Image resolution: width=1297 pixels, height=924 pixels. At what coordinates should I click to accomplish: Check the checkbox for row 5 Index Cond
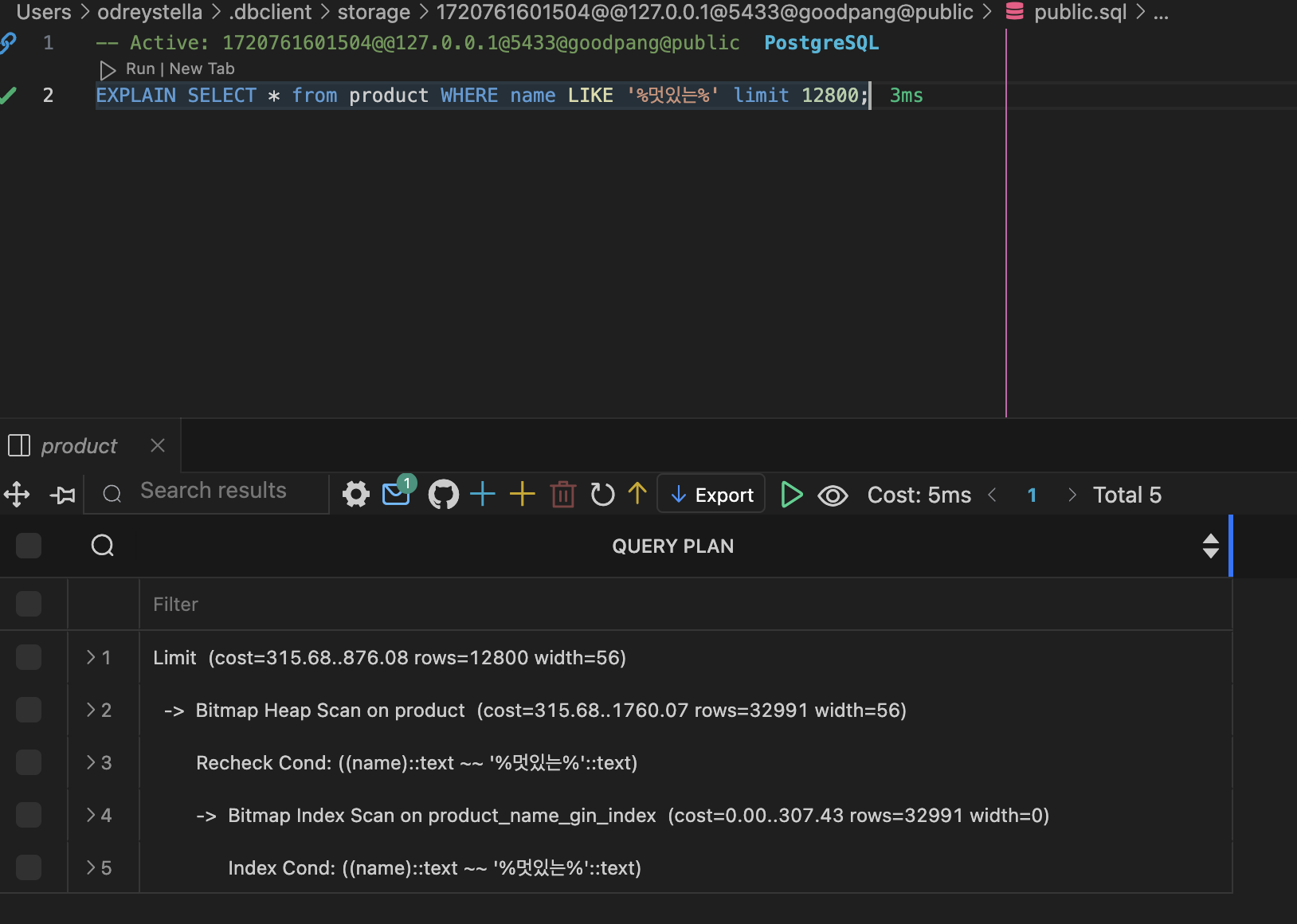tap(29, 867)
